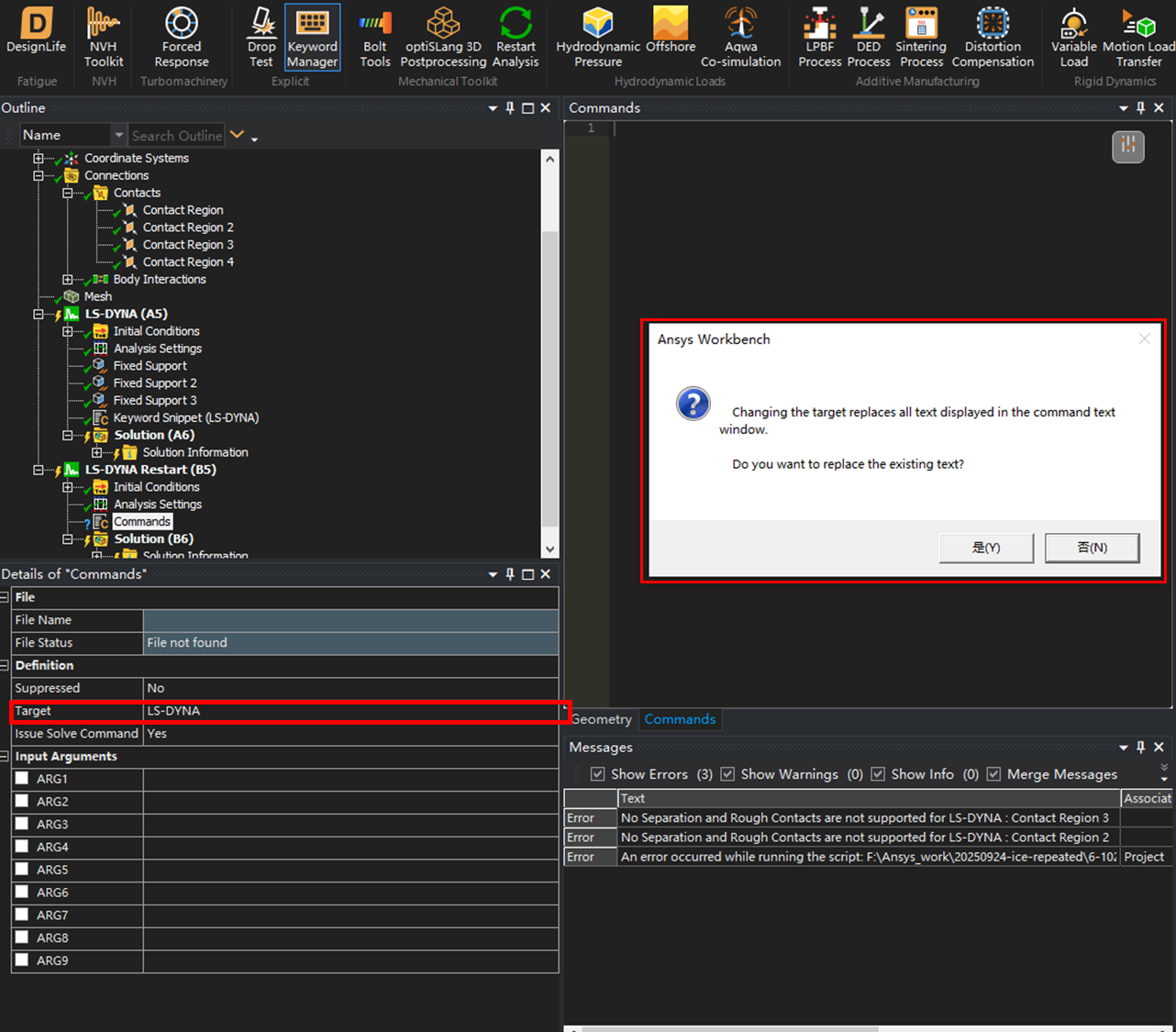The height and width of the screenshot is (1032, 1176).
Task: Collapse the LS-DYNA (A5) tree node
Action: coord(39,314)
